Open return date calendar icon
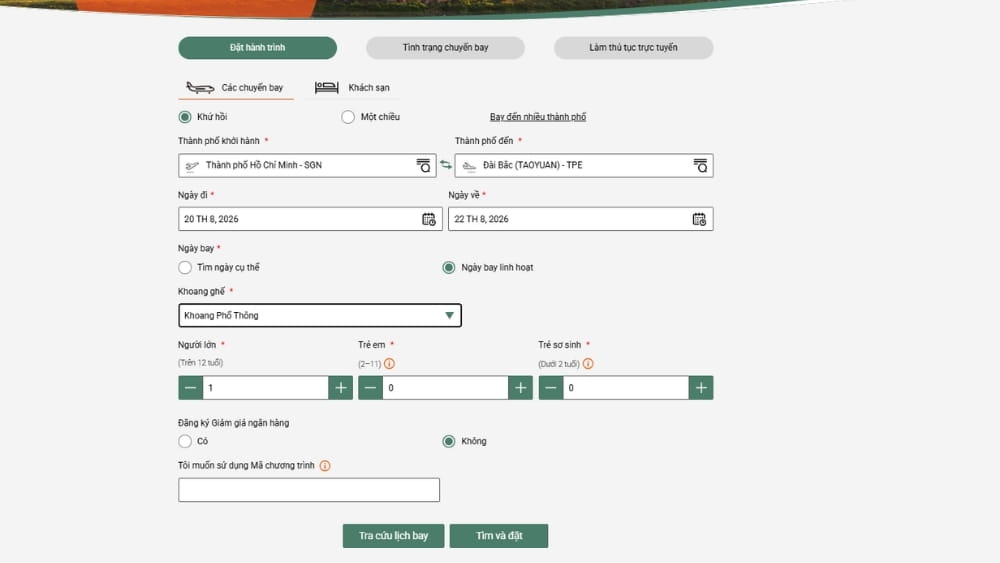The height and width of the screenshot is (563, 1000). [699, 219]
